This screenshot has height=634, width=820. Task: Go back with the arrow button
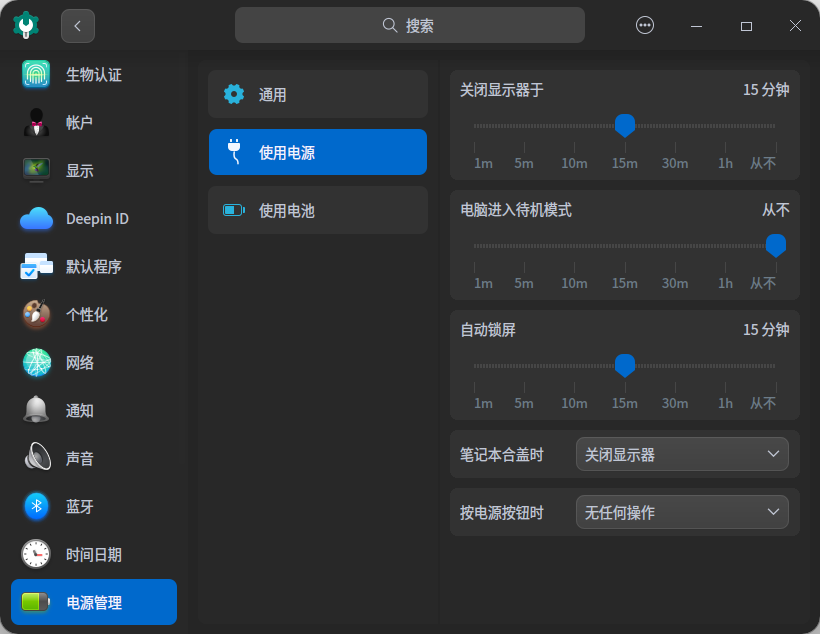(78, 26)
